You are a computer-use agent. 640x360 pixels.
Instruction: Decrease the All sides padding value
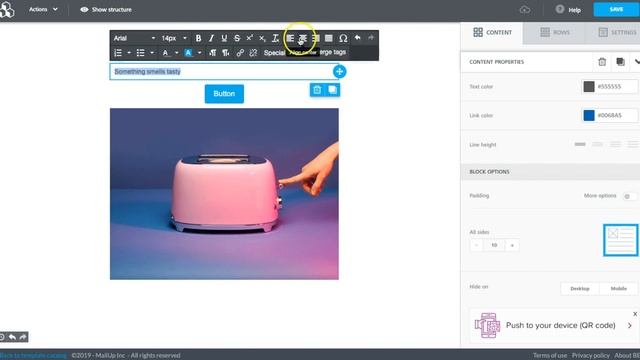click(476, 245)
